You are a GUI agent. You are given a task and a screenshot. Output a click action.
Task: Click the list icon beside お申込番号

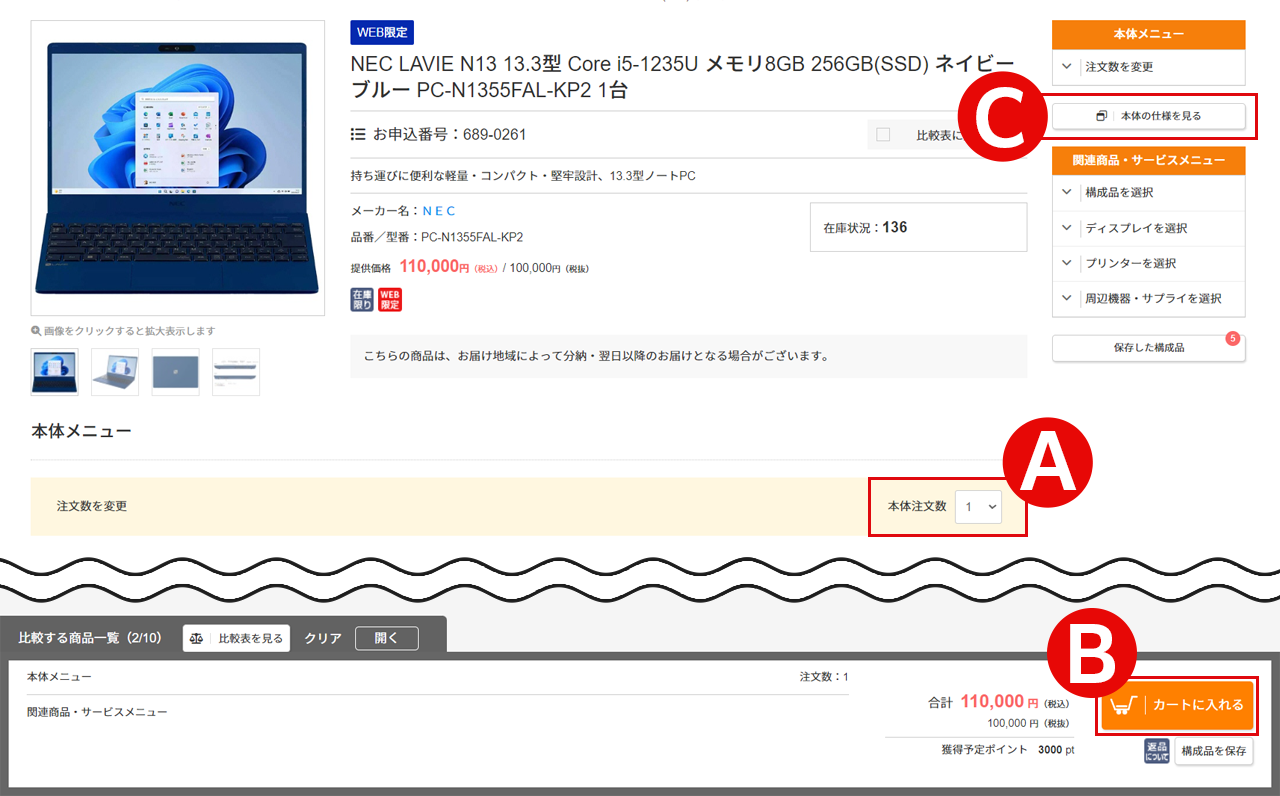tap(358, 134)
